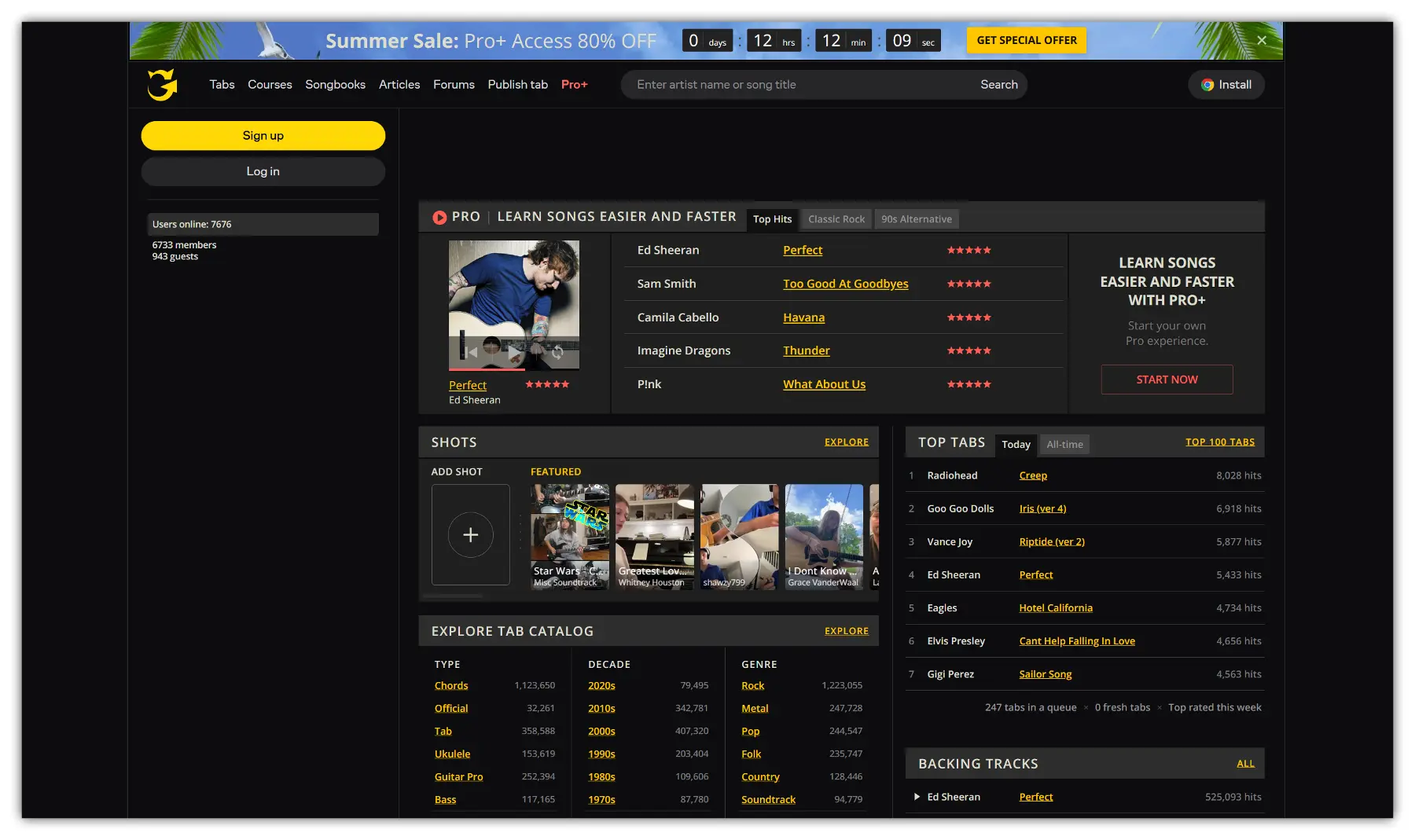
Task: Open 1990s decade in catalog
Action: point(601,754)
